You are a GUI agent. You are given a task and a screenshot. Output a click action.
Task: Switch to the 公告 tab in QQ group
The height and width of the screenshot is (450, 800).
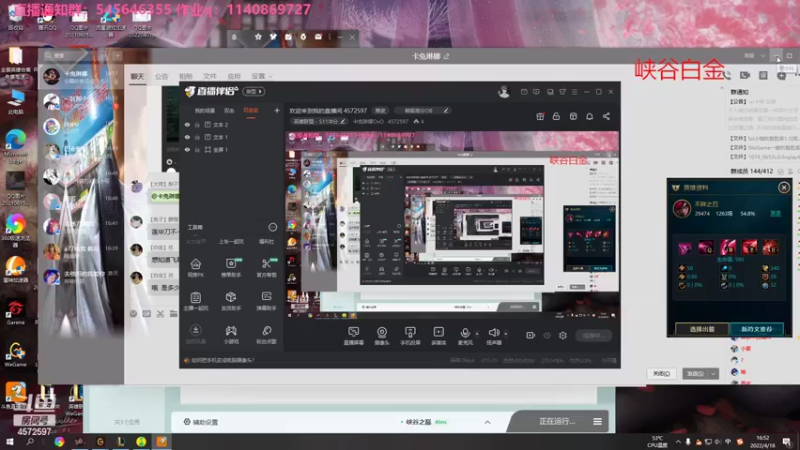161,77
